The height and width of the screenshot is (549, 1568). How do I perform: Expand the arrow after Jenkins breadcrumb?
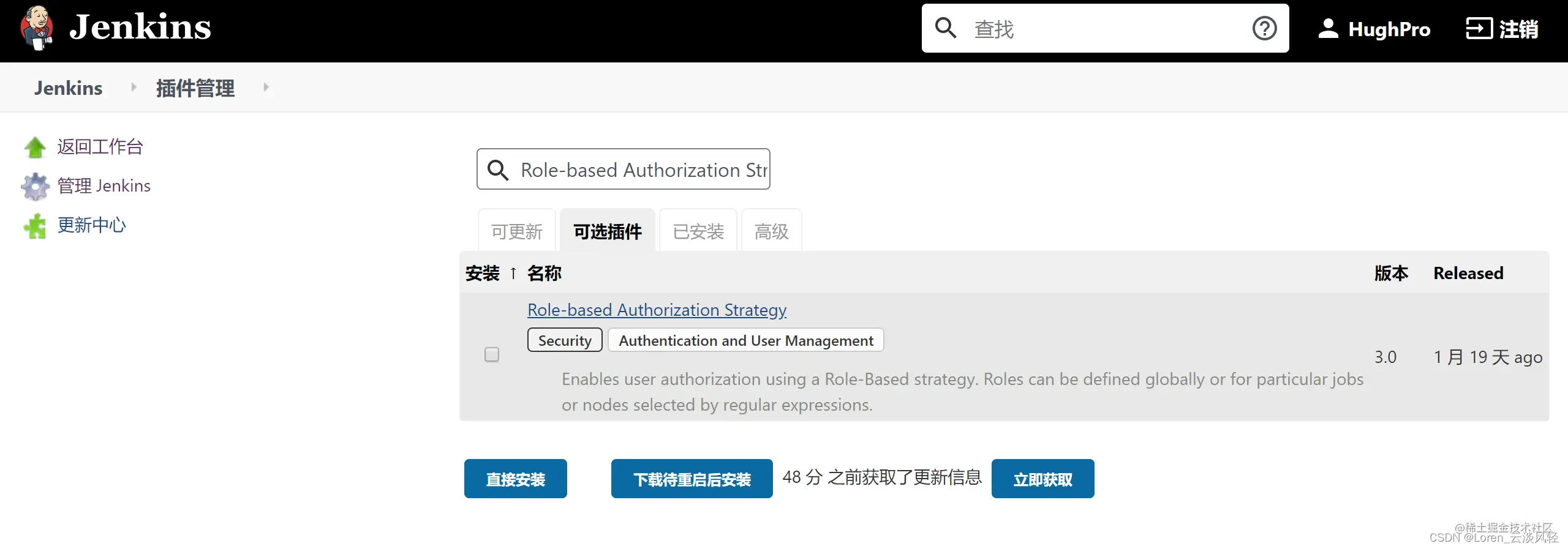[134, 87]
